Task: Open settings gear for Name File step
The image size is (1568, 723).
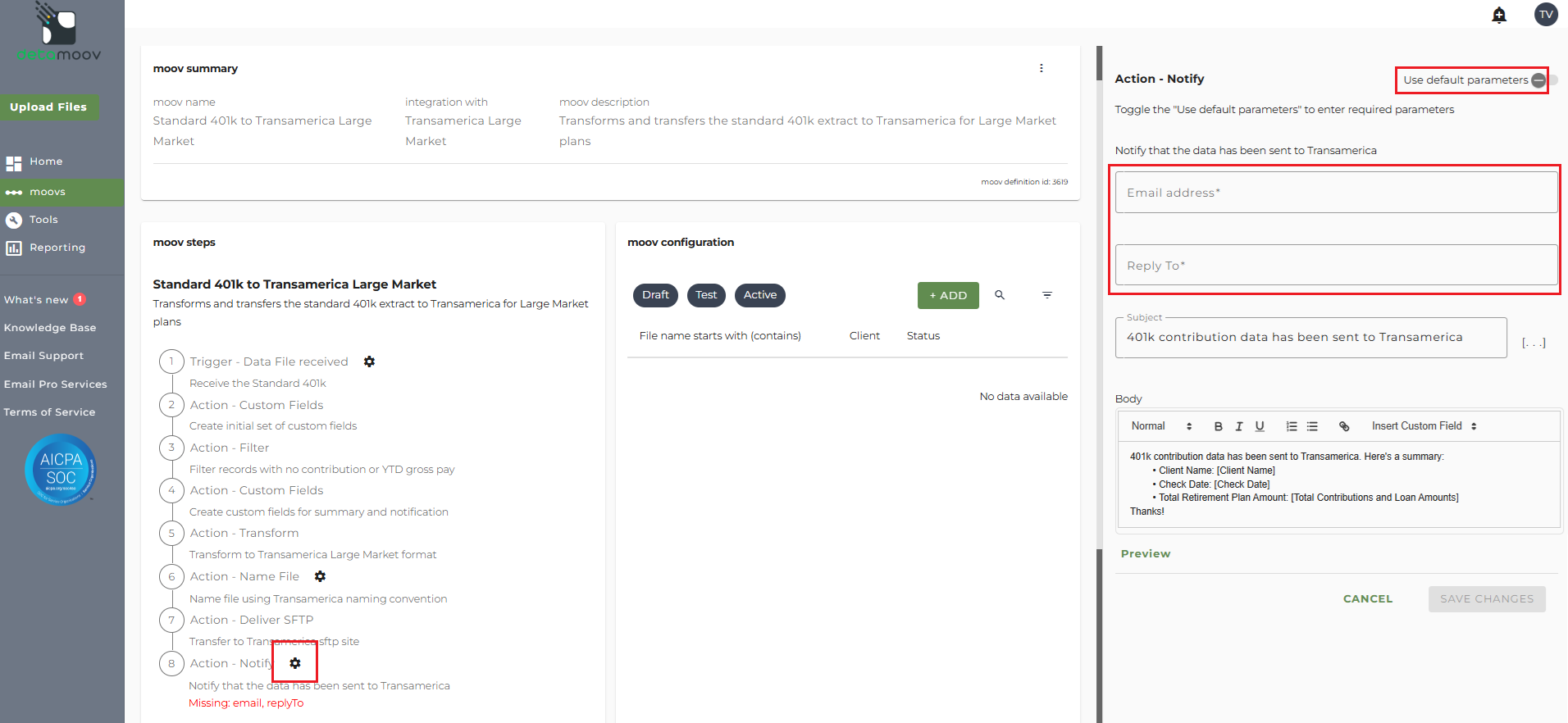Action: pos(321,576)
